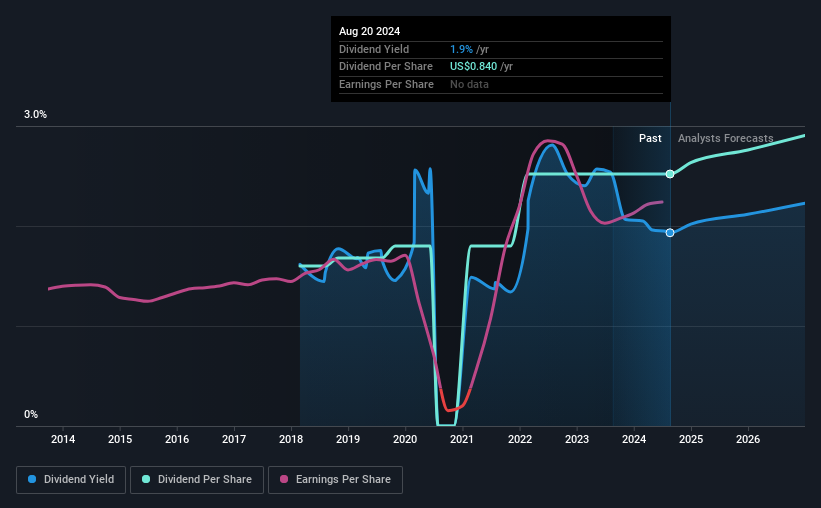821x508 pixels.
Task: Click the Aug 20 2024 tooltip date
Action: click(x=369, y=31)
